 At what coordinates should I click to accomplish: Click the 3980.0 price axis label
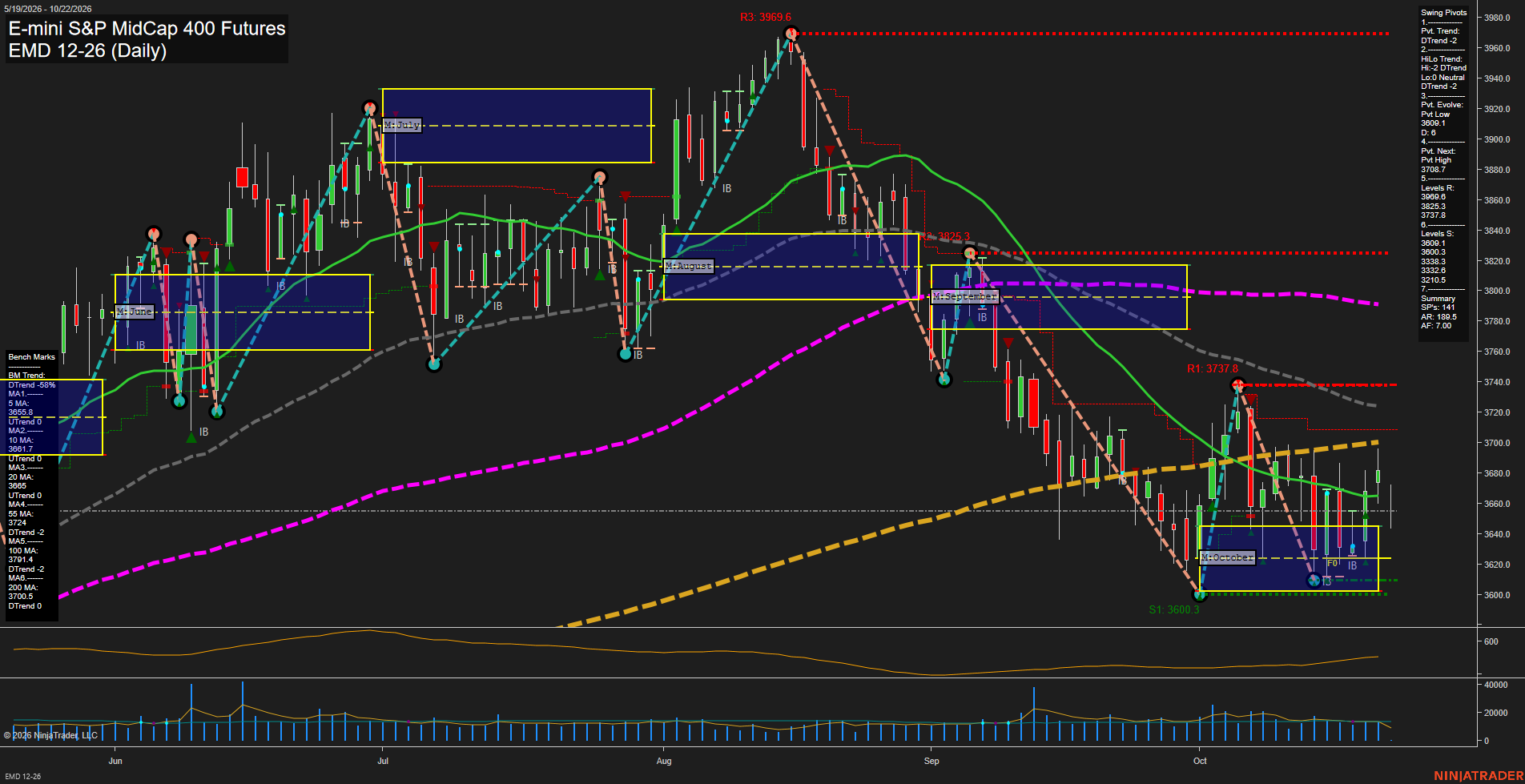coord(1497,18)
